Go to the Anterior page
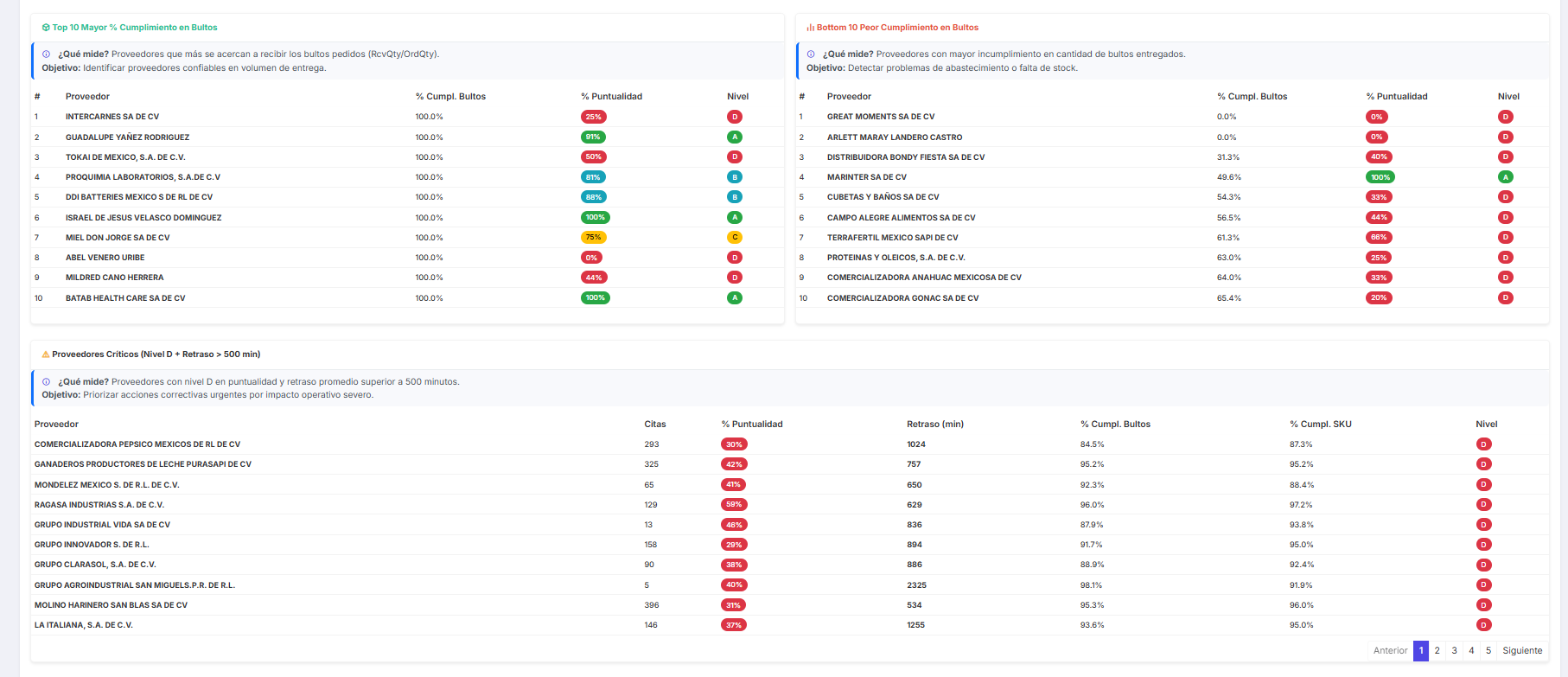This screenshot has width=1568, height=677. click(1391, 651)
